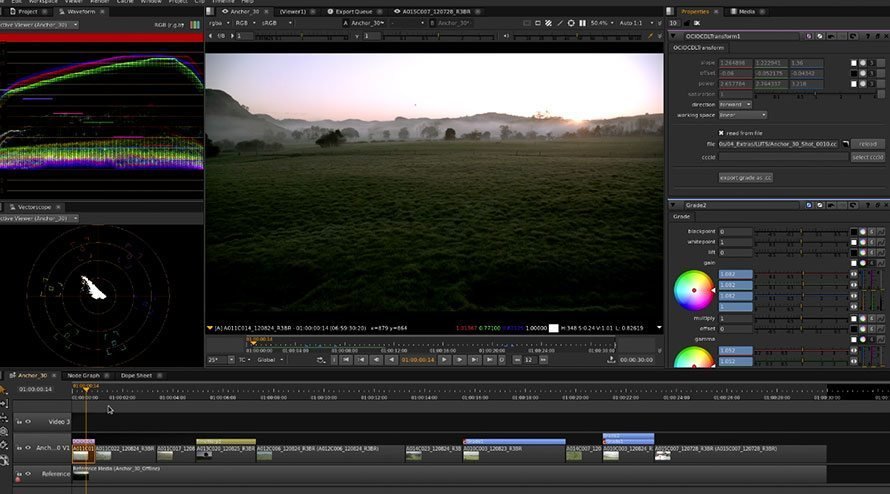This screenshot has height=494, width=890.
Task: Toggle the second gain channel eye in Grade2
Action: click(x=854, y=285)
